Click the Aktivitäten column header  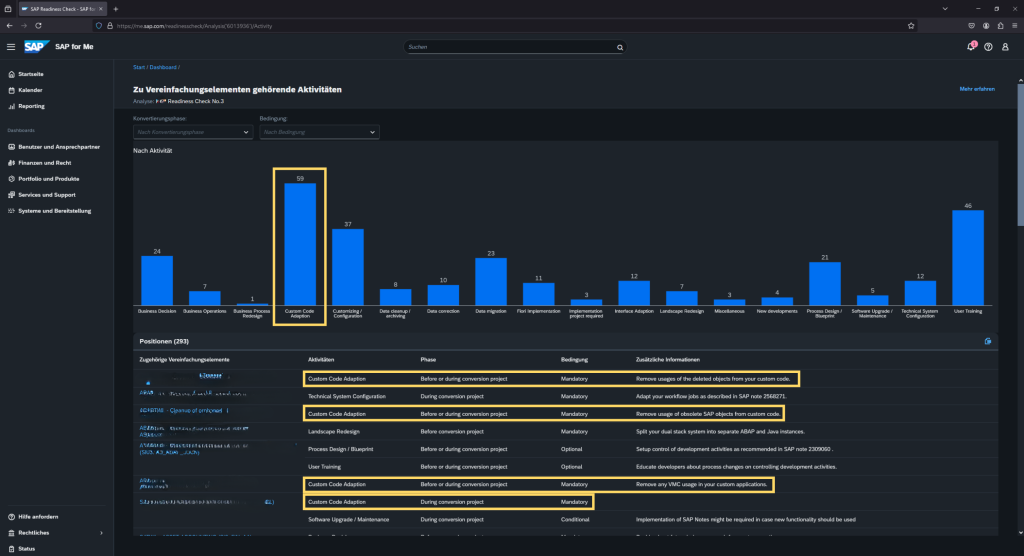pyautogui.click(x=321, y=359)
